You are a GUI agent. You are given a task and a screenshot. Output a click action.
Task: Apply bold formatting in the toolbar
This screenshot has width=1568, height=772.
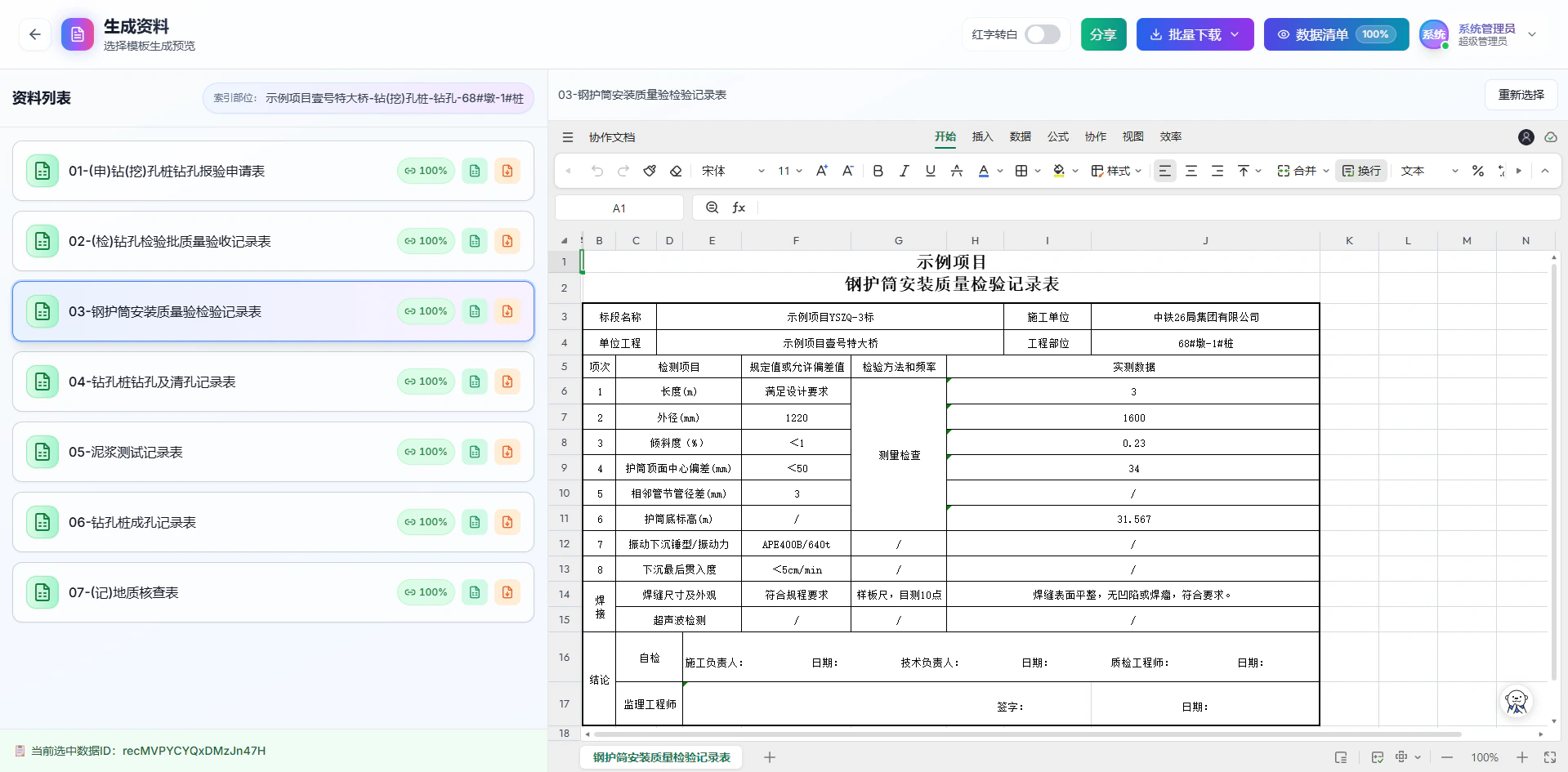coord(878,171)
